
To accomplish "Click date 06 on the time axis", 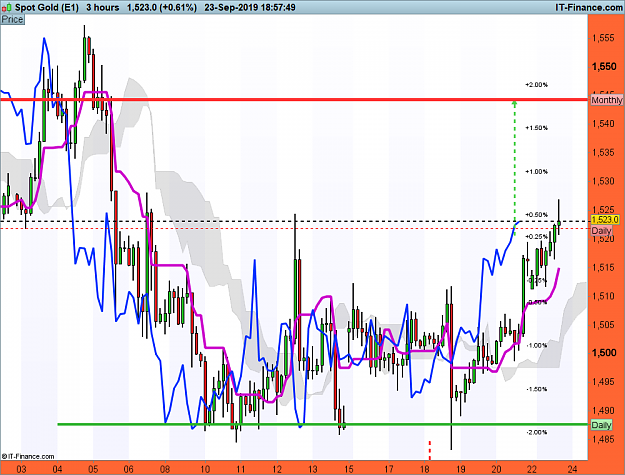I will (129, 469).
